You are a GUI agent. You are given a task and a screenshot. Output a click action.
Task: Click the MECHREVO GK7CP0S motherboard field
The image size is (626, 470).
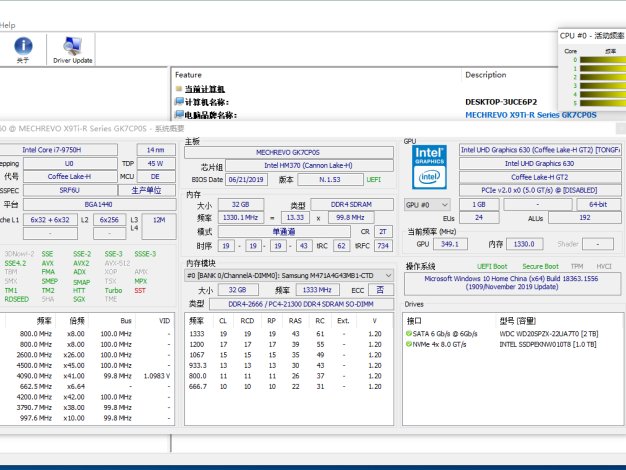(289, 152)
